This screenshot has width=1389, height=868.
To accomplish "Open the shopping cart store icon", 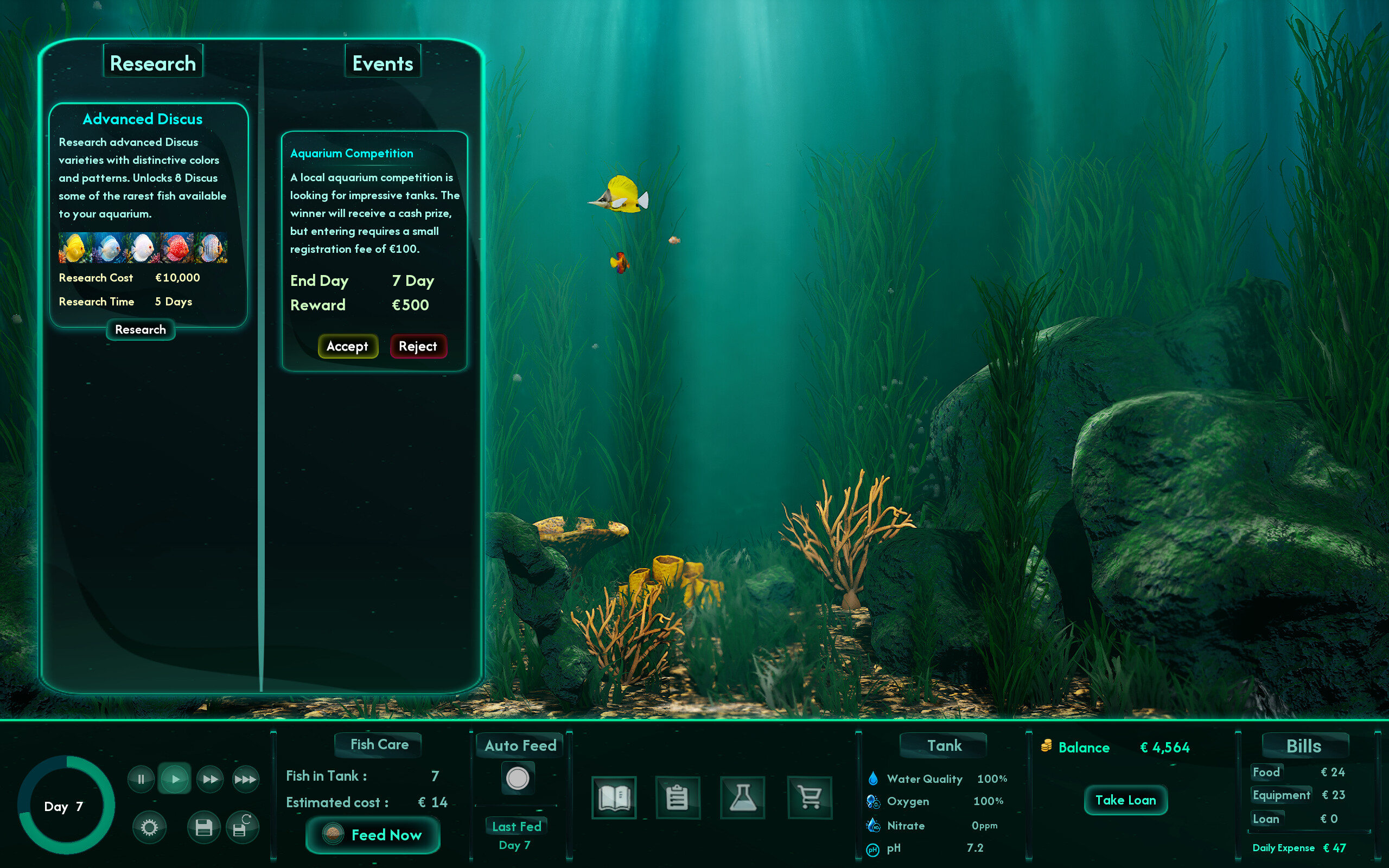I will (x=810, y=797).
